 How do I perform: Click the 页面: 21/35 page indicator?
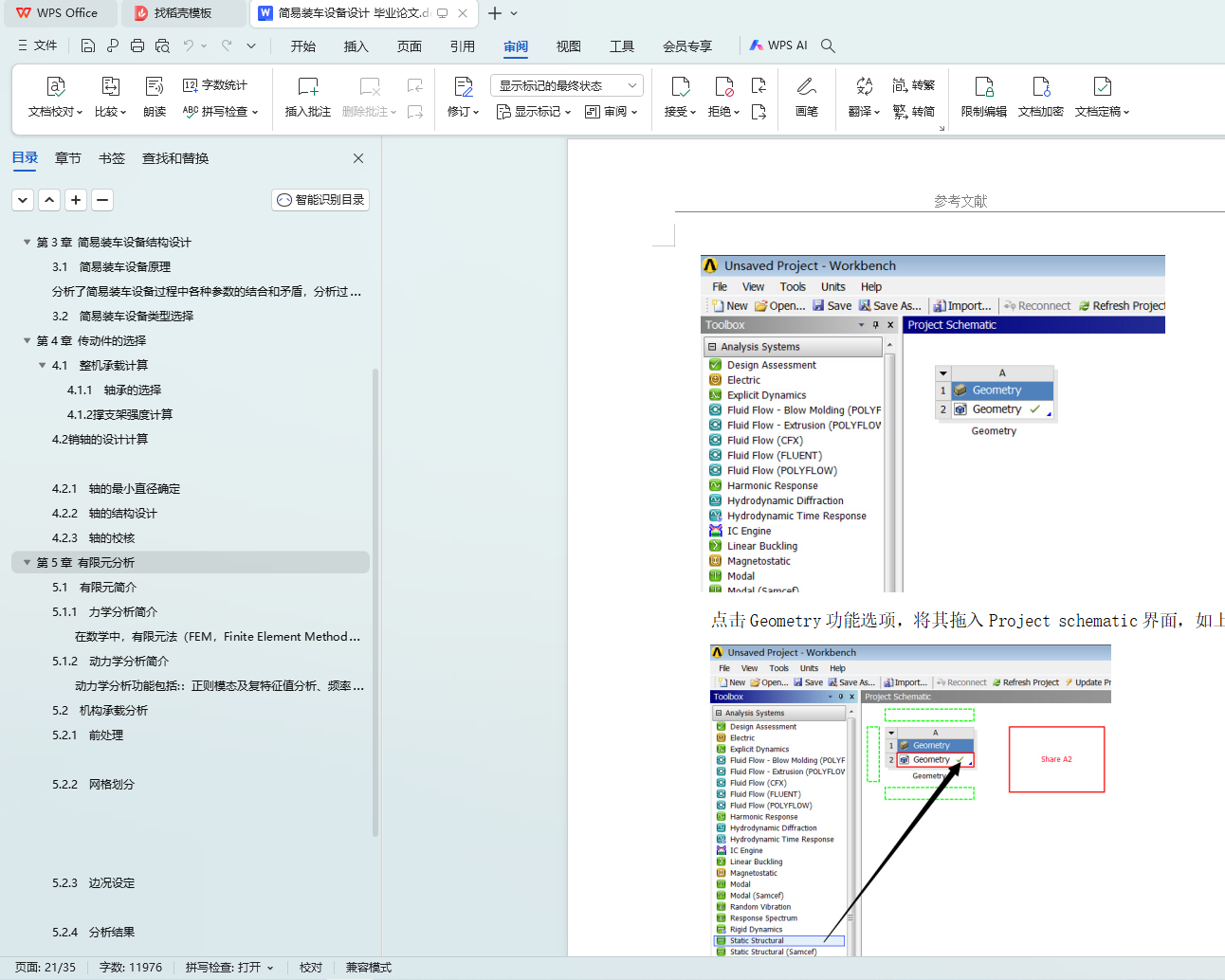point(46,968)
